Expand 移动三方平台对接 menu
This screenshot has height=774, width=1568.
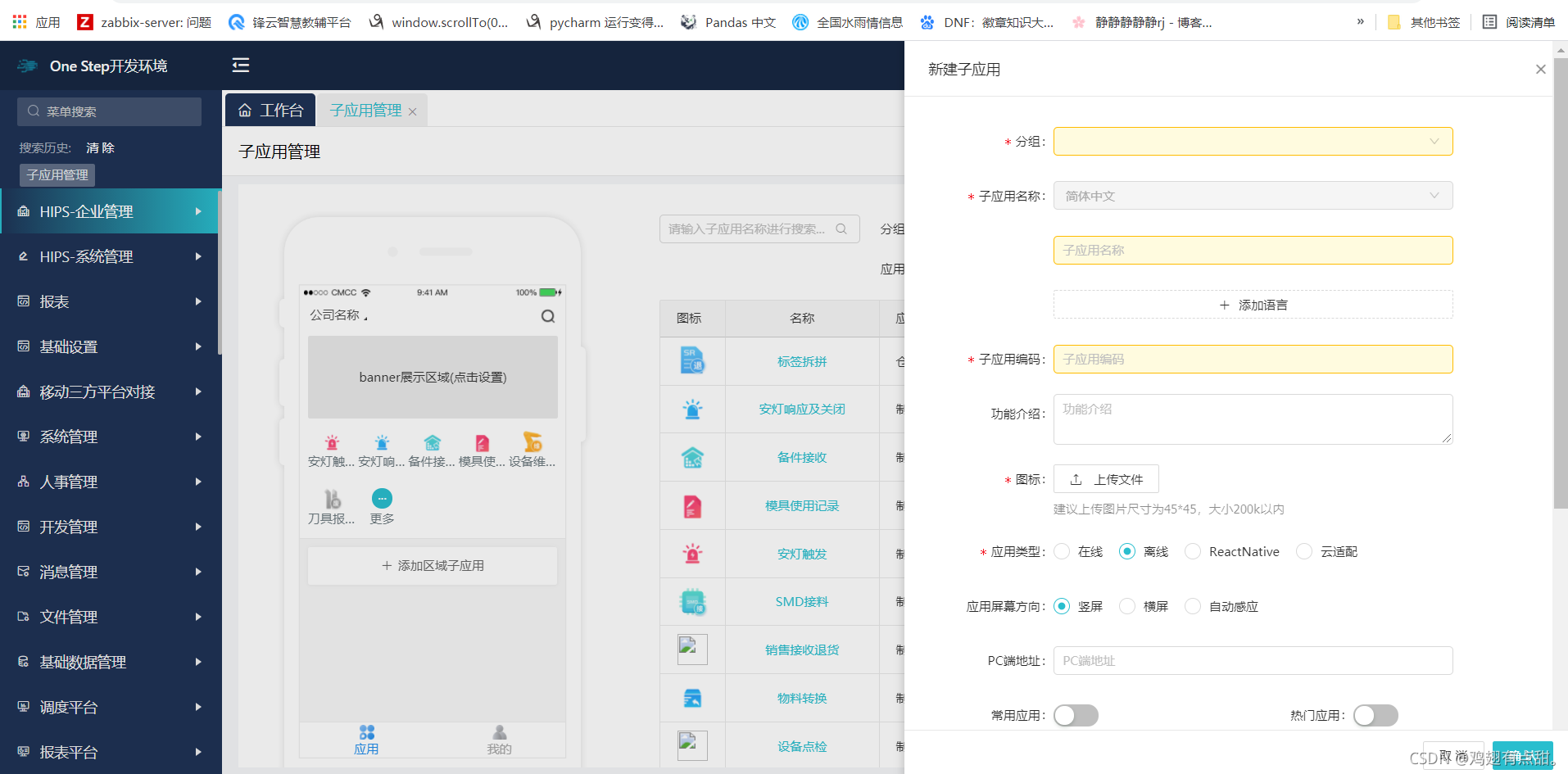(111, 392)
